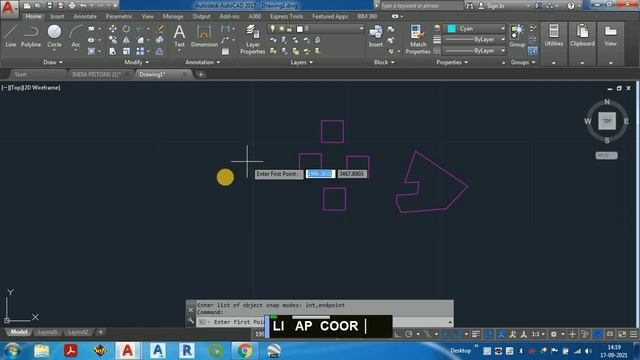Click the TOP face of ViewCube
The width and height of the screenshot is (640, 360).
tap(607, 121)
